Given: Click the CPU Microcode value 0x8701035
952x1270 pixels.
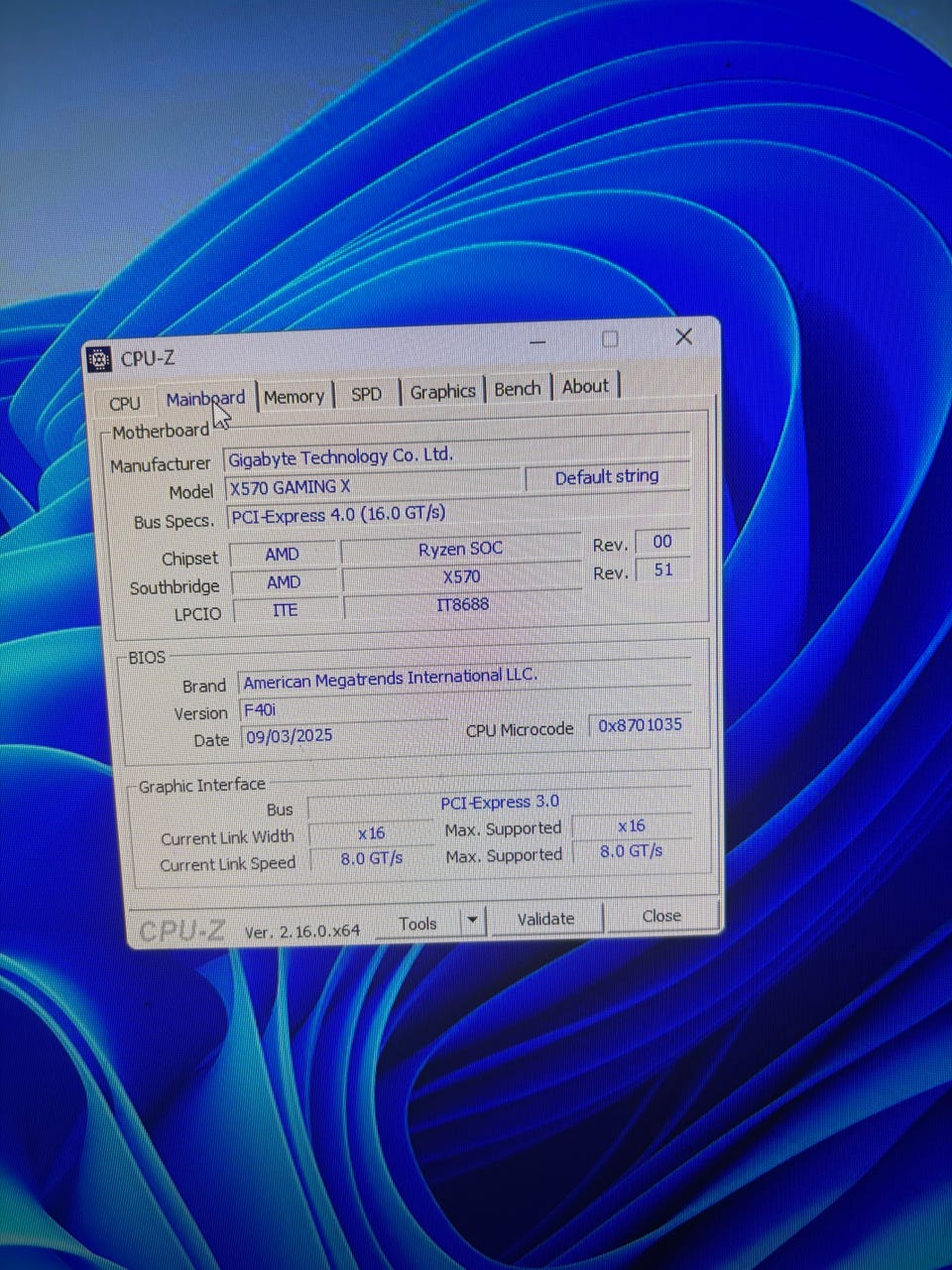Looking at the screenshot, I should coord(640,725).
